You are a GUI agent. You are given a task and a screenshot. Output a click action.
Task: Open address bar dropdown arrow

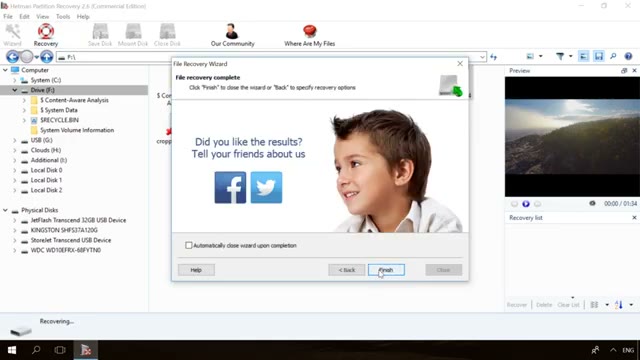click(x=482, y=57)
